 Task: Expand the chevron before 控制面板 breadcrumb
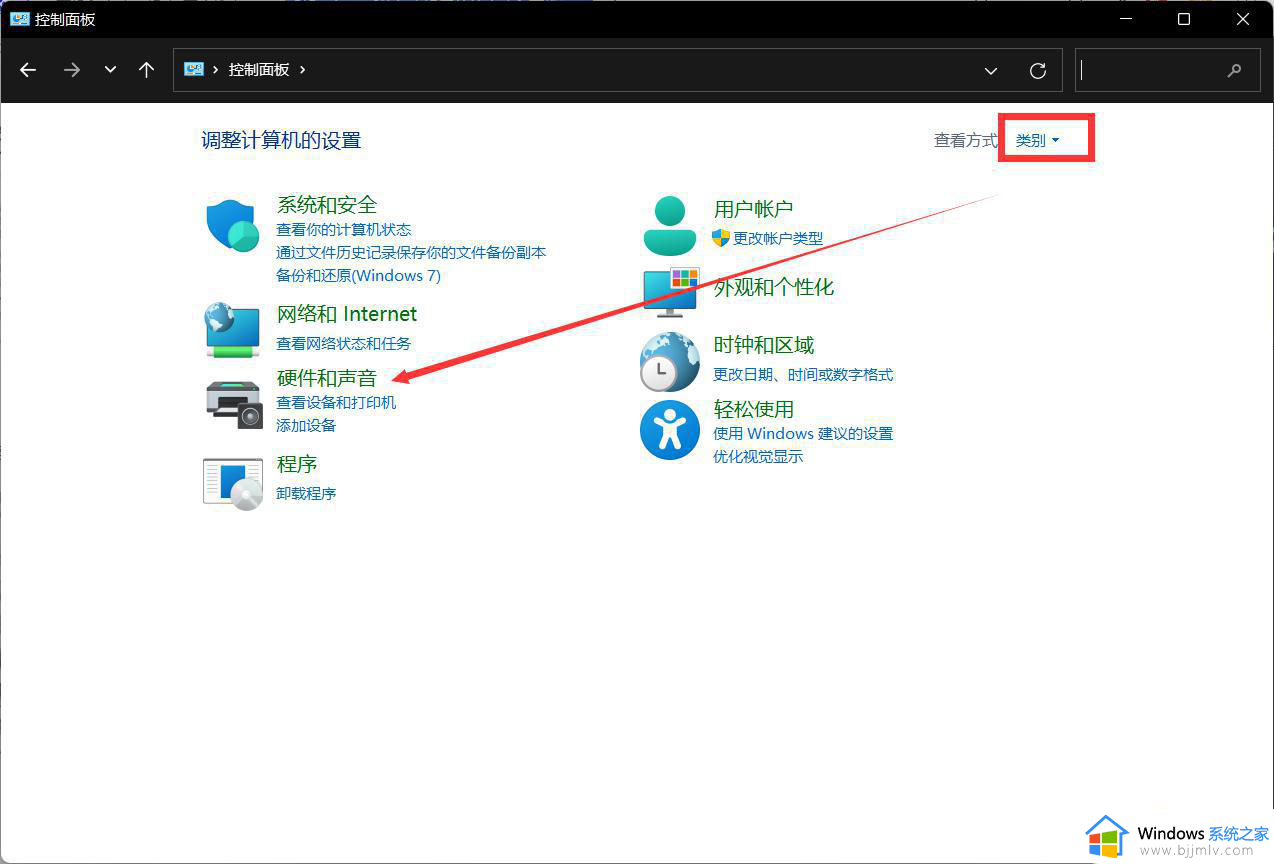(216, 70)
